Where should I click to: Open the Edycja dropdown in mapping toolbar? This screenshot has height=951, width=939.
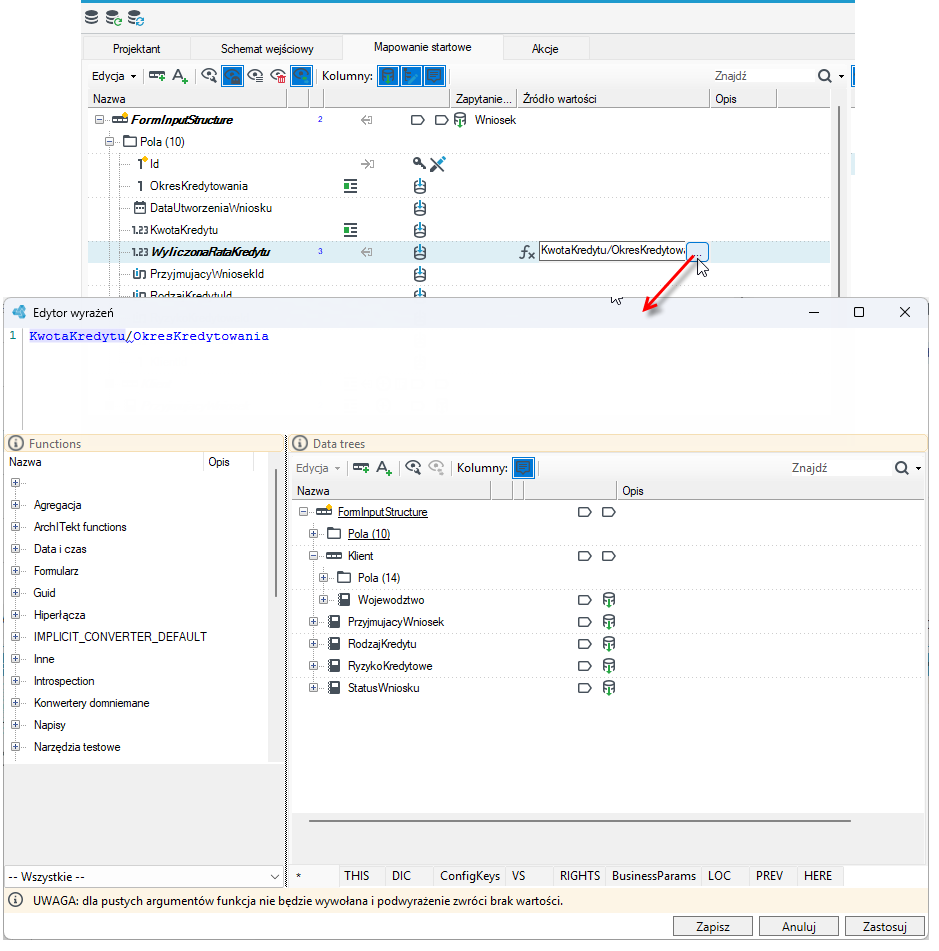(114, 76)
